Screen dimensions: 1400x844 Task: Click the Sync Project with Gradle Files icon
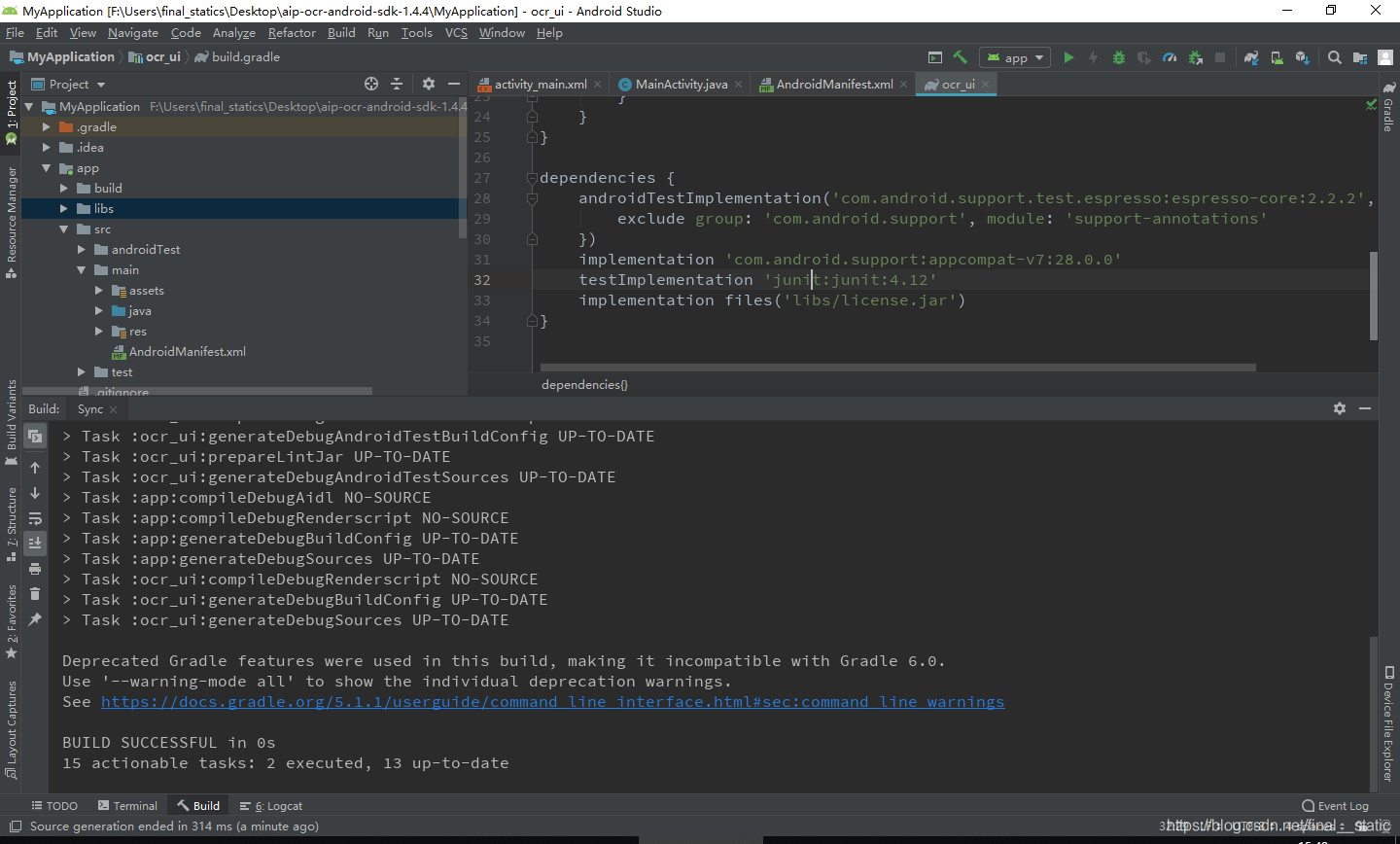tap(1251, 57)
